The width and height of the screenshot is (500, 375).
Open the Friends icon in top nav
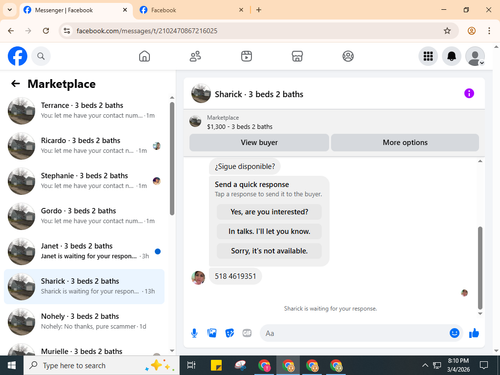(195, 56)
